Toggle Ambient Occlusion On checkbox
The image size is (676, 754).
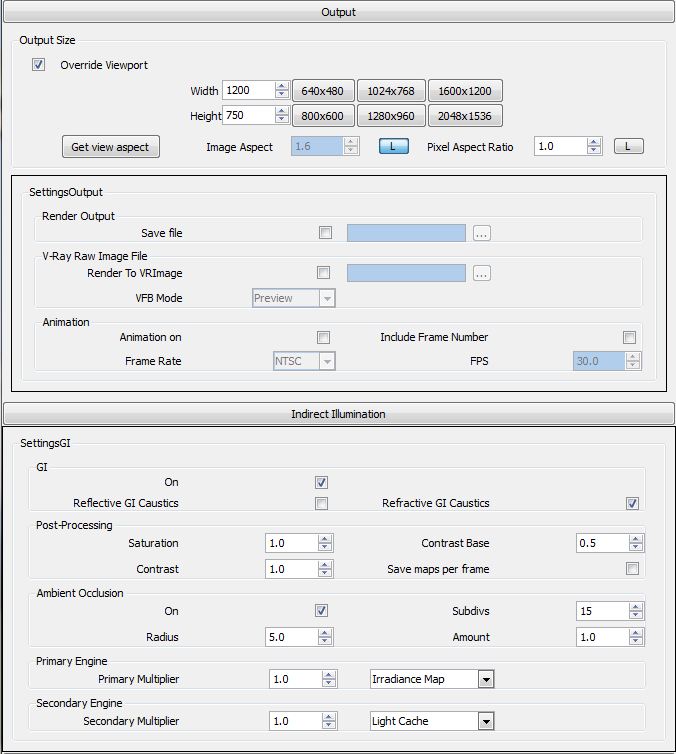pos(322,611)
